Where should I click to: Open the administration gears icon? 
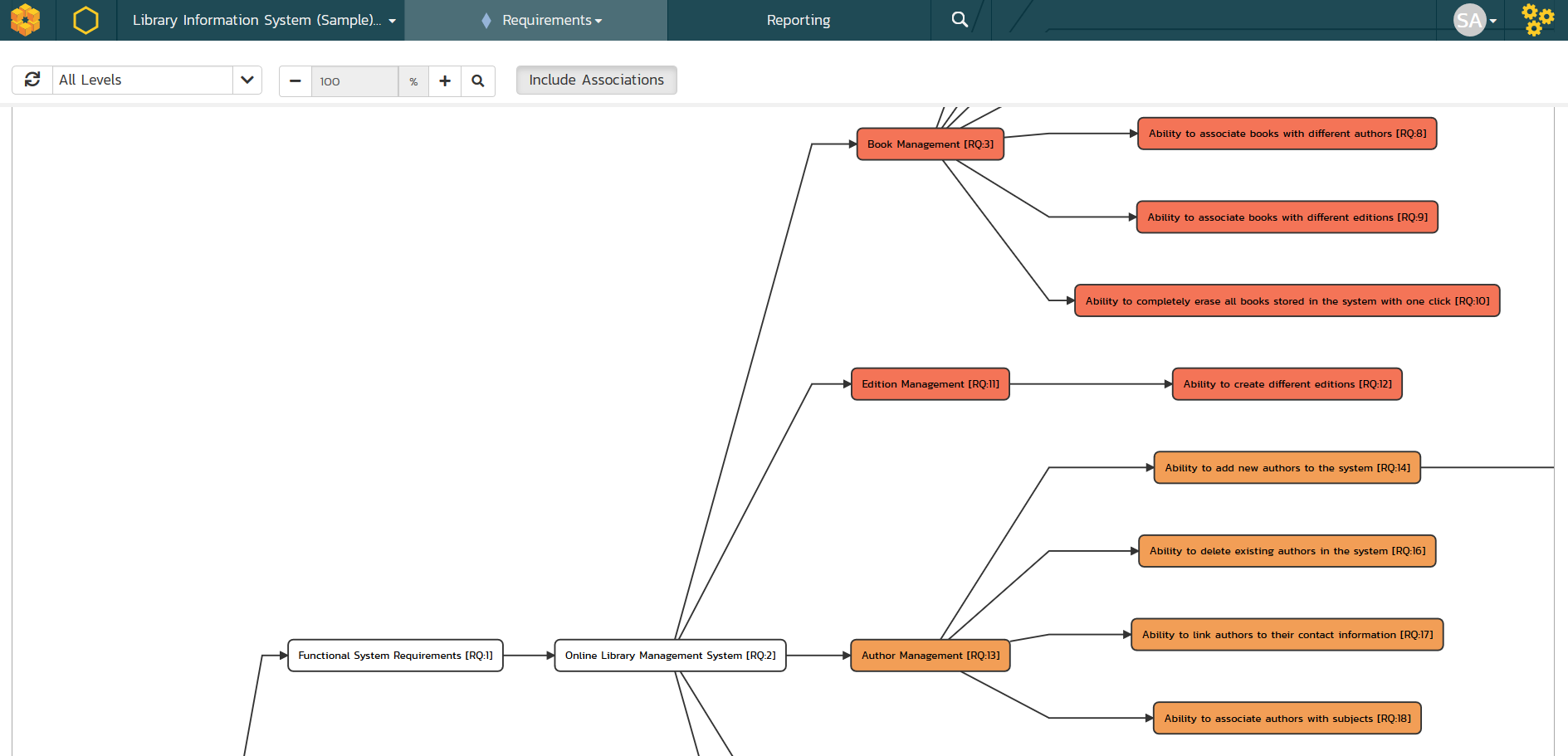(x=1536, y=20)
